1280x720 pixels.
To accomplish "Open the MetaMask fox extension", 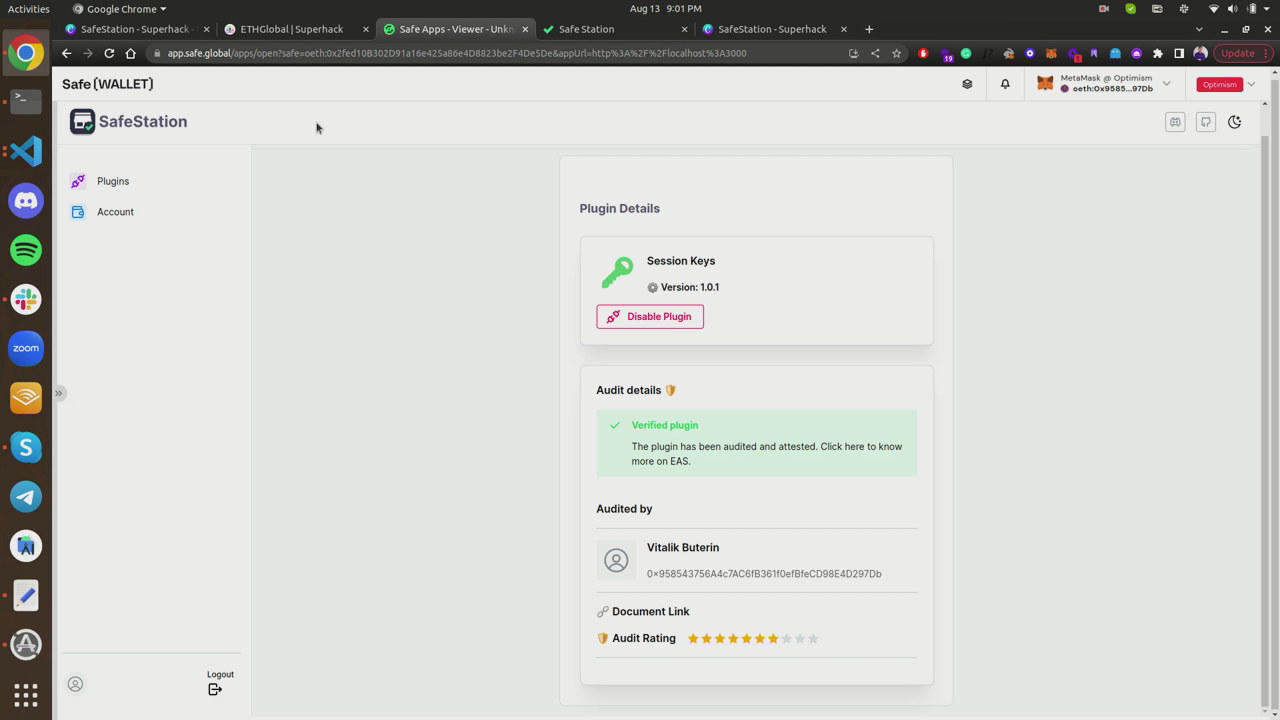I will click(1051, 53).
